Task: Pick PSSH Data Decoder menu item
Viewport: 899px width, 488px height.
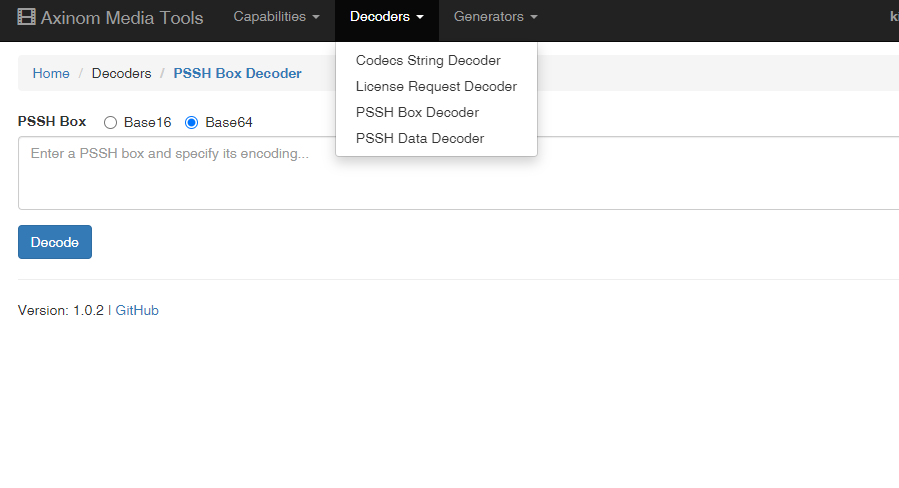Action: pyautogui.click(x=420, y=139)
